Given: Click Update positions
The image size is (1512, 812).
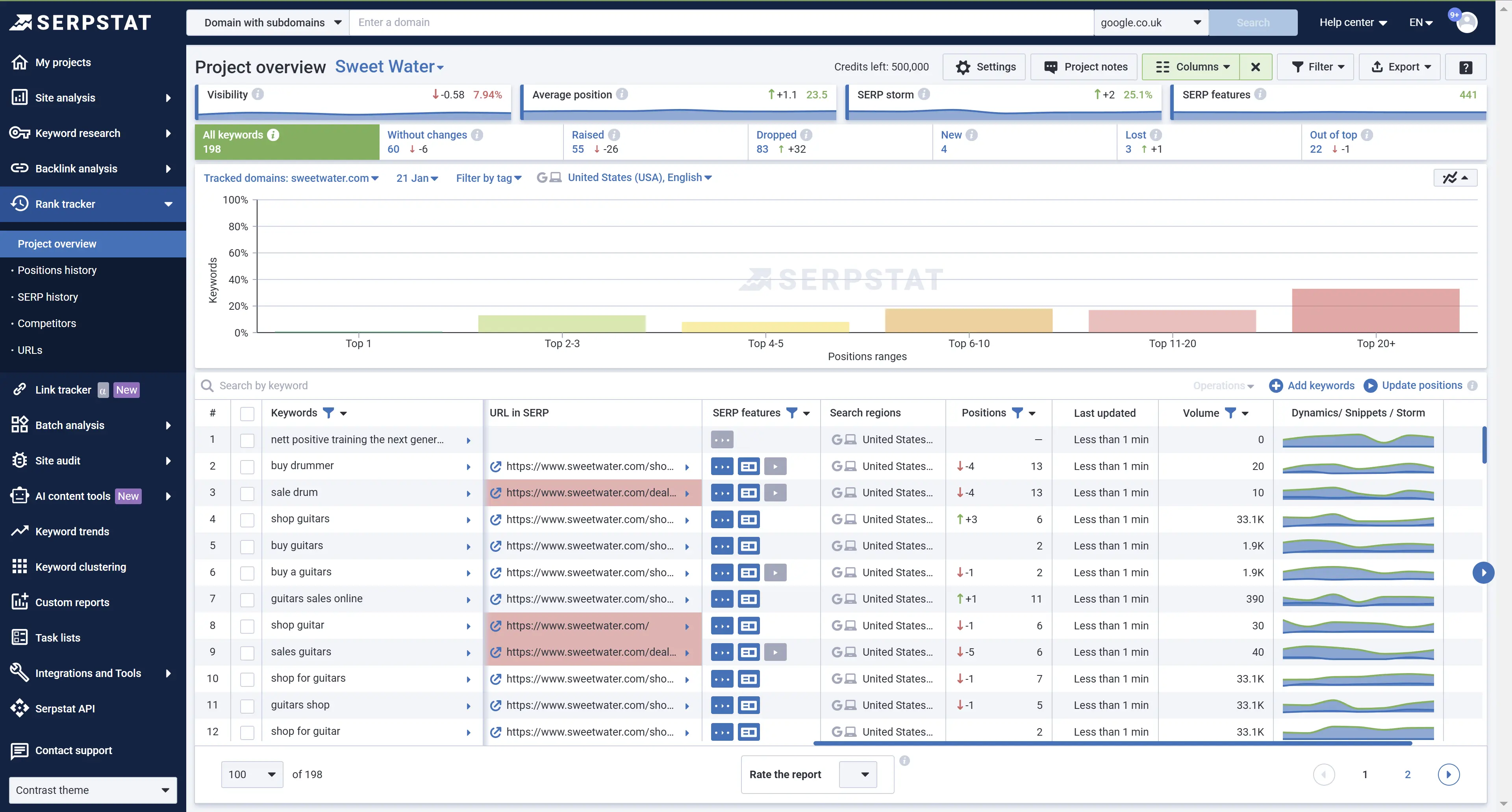Looking at the screenshot, I should [x=1414, y=385].
